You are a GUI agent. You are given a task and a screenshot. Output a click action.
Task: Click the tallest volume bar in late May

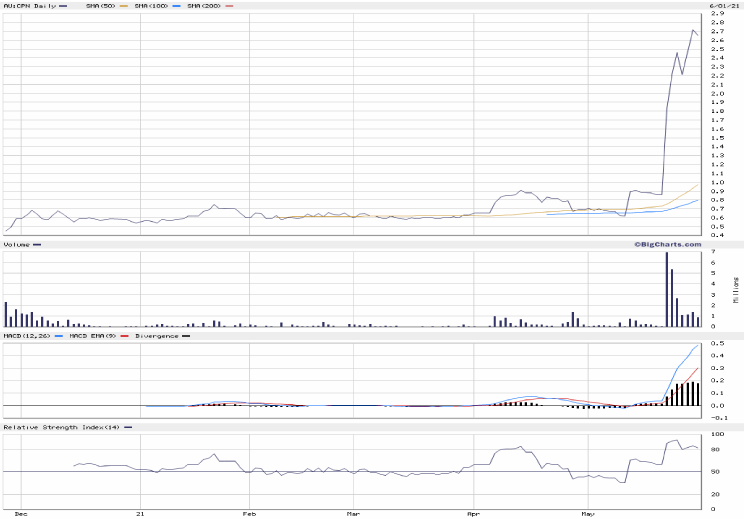click(x=667, y=290)
